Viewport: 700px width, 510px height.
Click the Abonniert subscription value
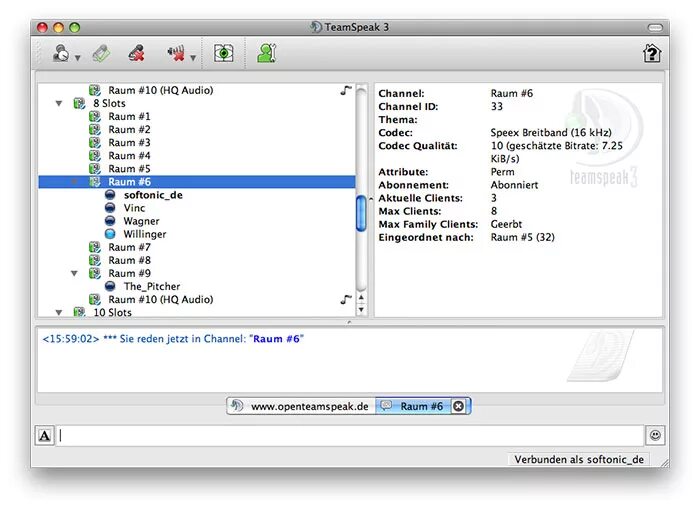tap(514, 185)
